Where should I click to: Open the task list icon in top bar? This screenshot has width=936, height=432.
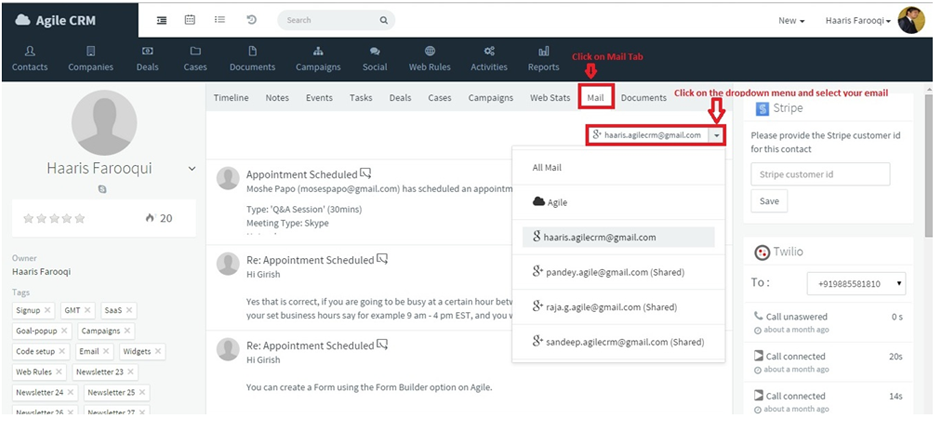220,20
